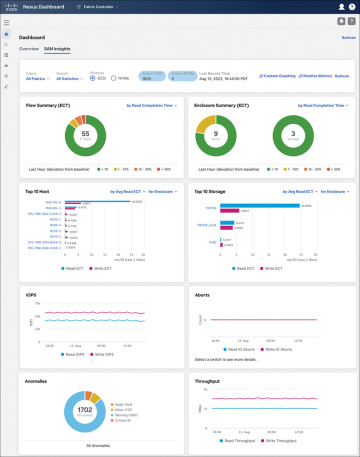Click the Warning anomalies legend entry
Viewport: 360px width, 457px height.
coord(124,415)
